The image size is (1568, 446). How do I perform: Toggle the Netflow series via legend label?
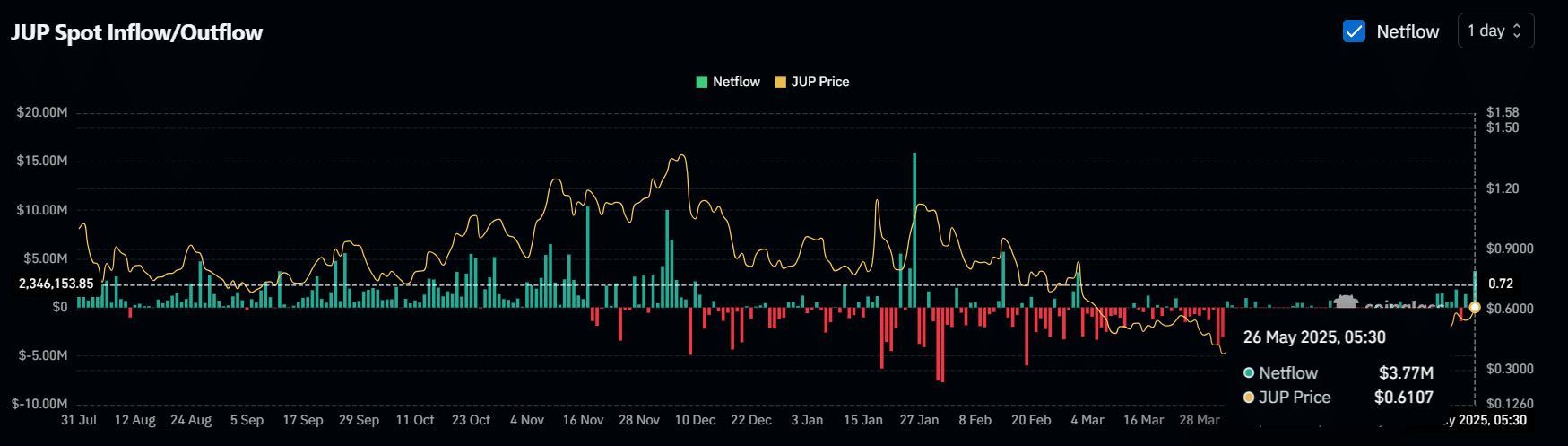(x=736, y=82)
